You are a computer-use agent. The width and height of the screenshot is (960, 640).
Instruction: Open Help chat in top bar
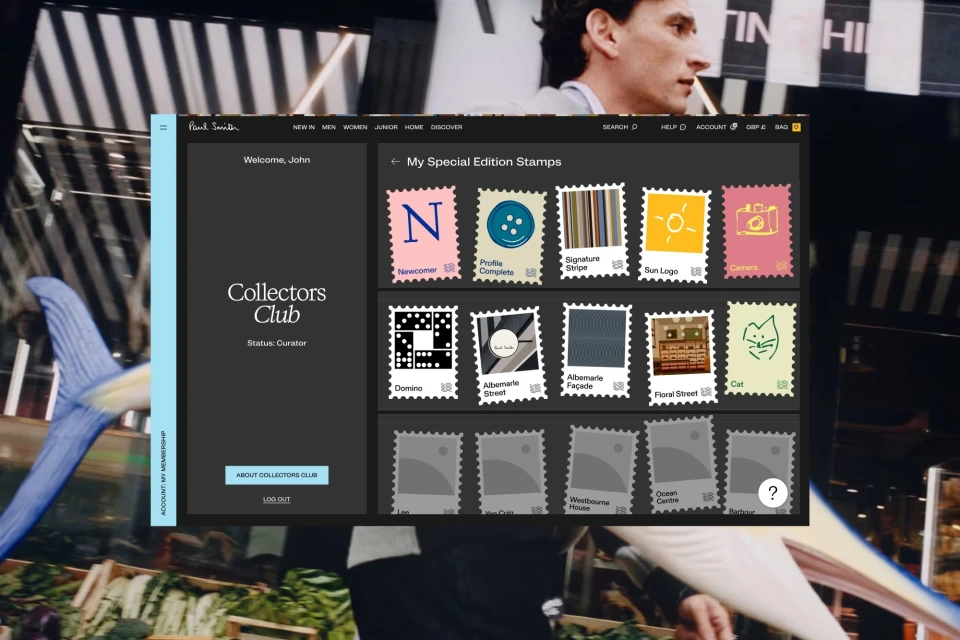(673, 127)
